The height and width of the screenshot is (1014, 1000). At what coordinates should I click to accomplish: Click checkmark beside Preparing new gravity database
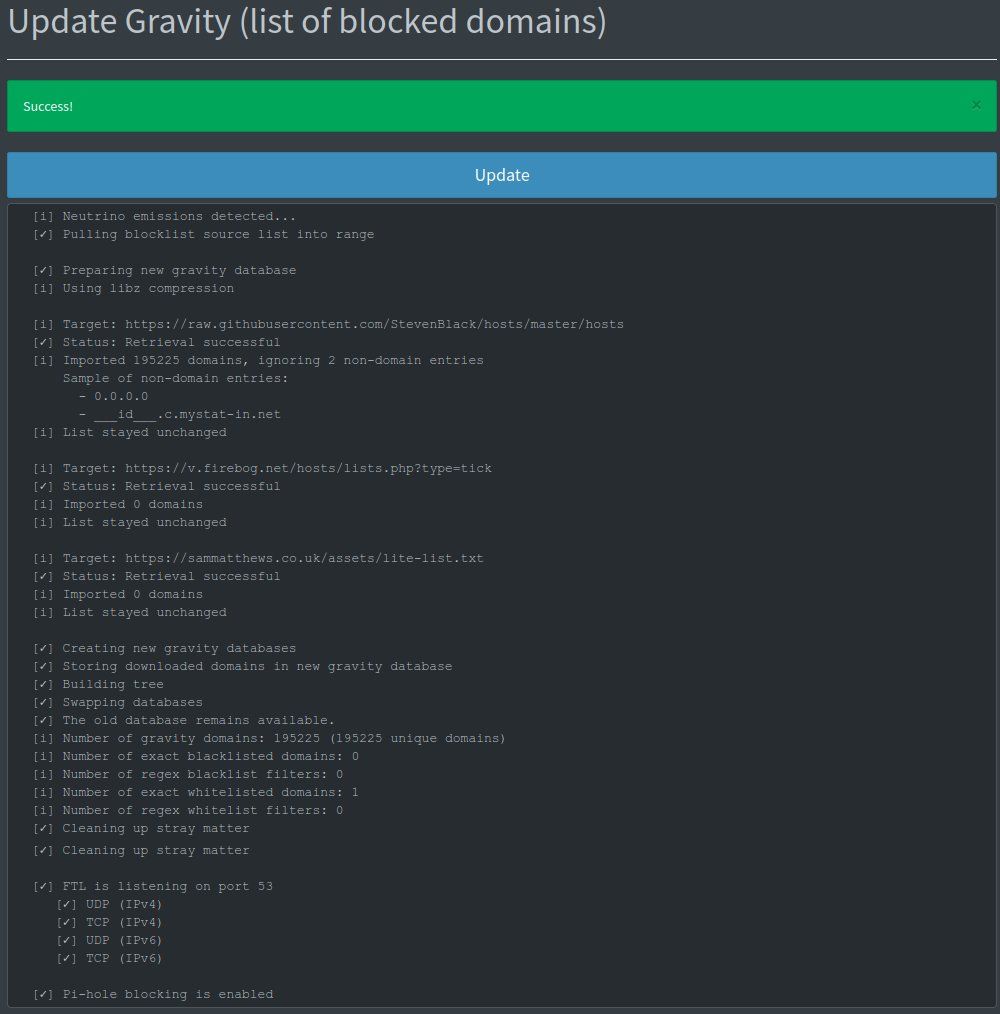[x=43, y=271]
